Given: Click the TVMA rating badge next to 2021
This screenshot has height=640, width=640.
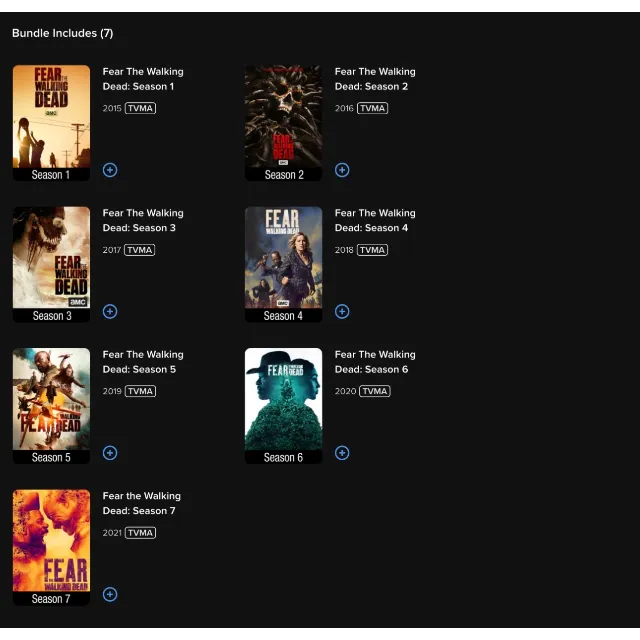Looking at the screenshot, I should 140,533.
